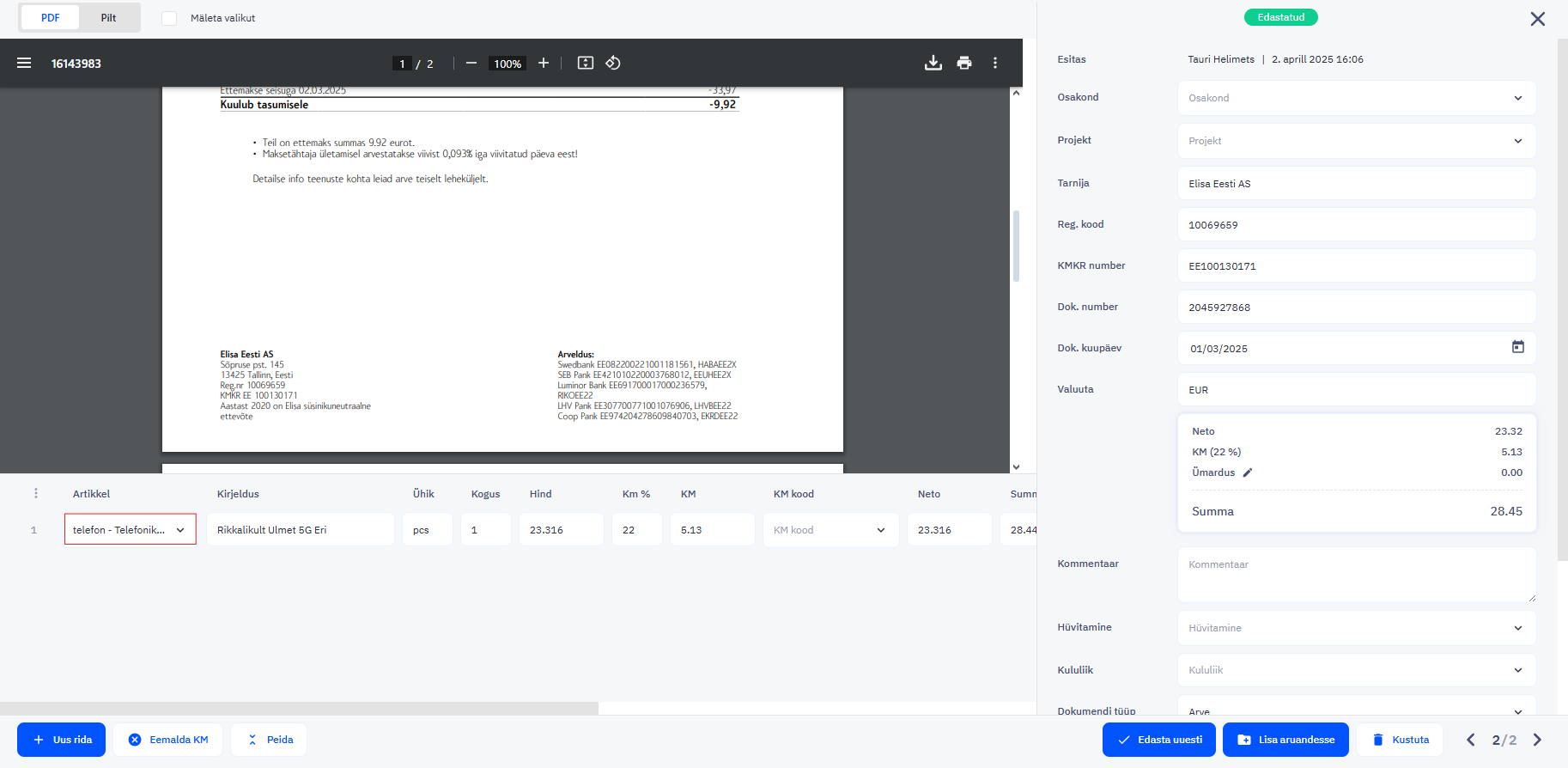Click the Kommentaar text area
The height and width of the screenshot is (768, 1568).
point(1357,575)
